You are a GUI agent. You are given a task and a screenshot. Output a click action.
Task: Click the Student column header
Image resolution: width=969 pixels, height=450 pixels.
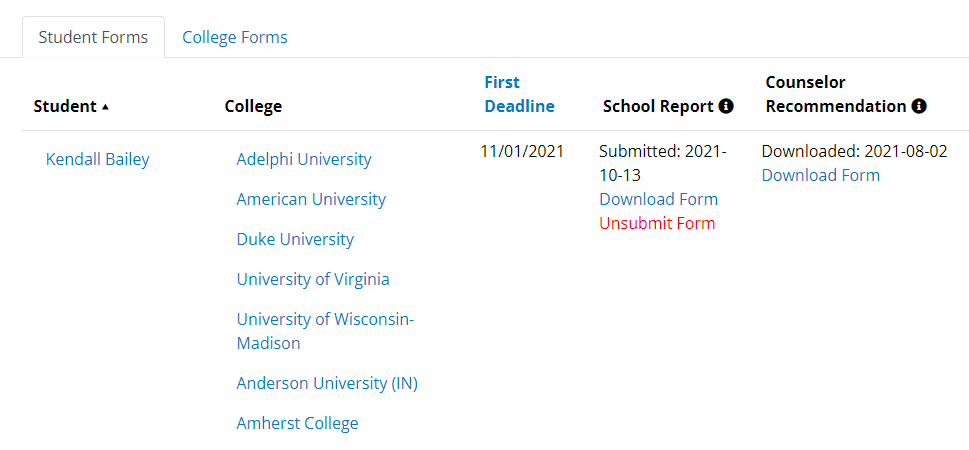[64, 106]
